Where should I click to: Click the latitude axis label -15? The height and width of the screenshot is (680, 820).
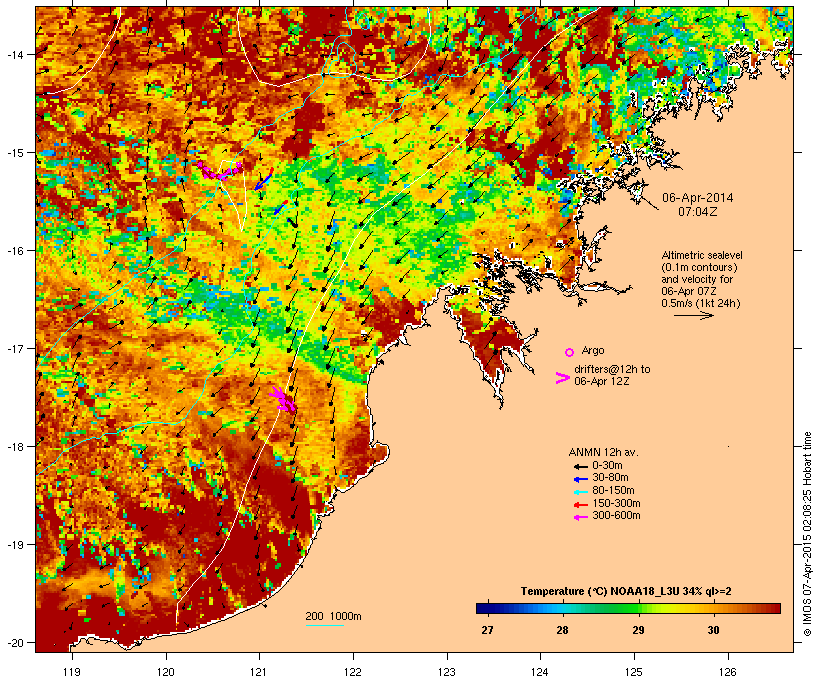pyautogui.click(x=14, y=153)
